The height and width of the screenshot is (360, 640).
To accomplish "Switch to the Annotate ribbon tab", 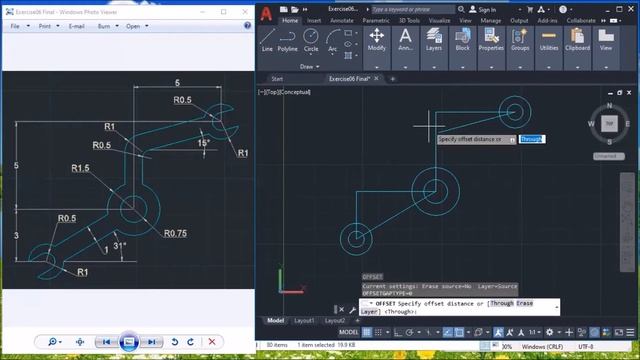I will [x=342, y=20].
